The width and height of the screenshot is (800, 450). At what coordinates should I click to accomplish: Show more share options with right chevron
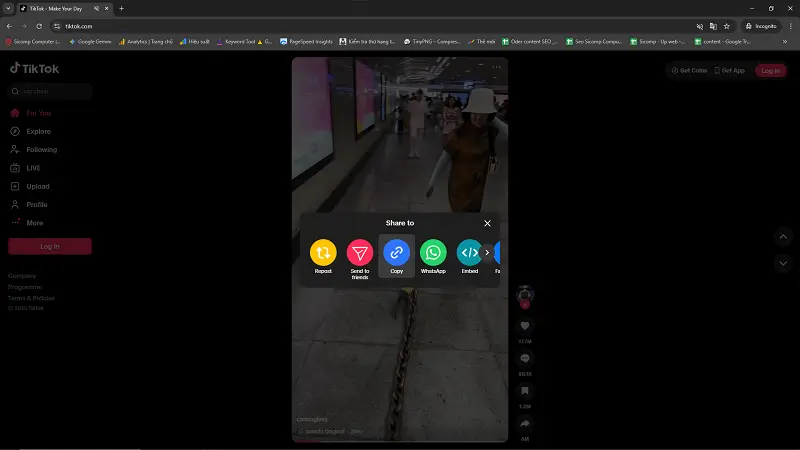tap(487, 253)
